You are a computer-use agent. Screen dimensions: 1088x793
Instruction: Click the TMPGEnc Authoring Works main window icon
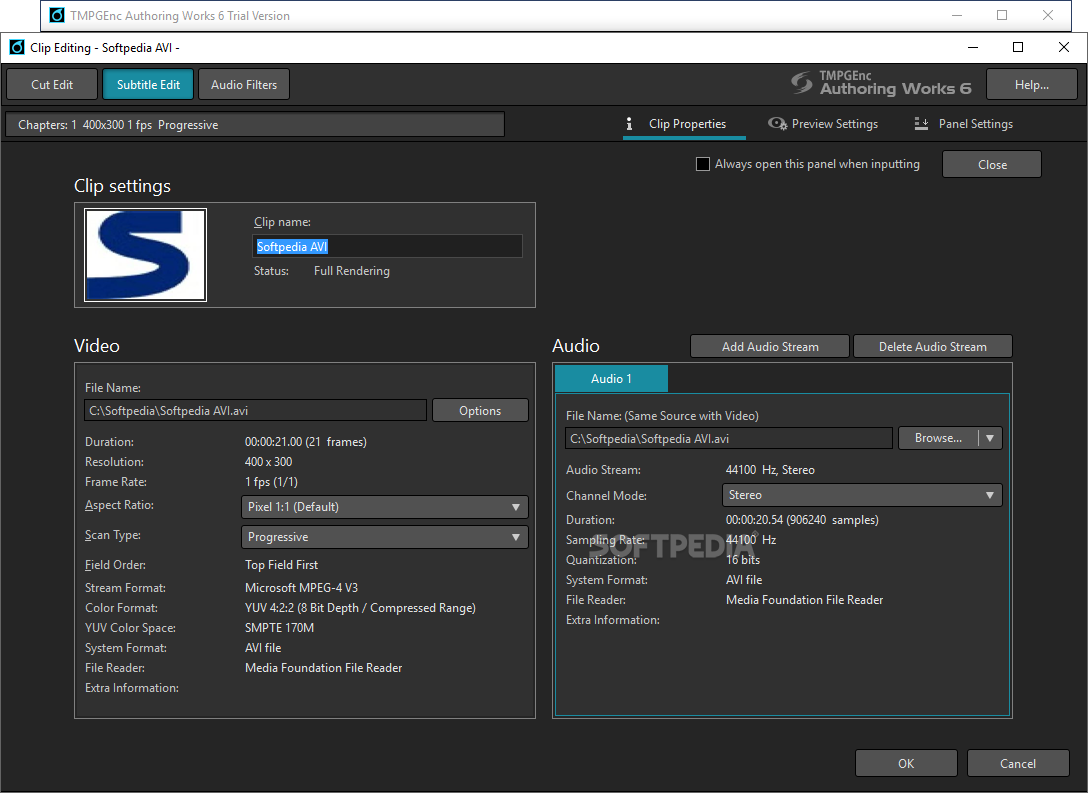pos(57,15)
